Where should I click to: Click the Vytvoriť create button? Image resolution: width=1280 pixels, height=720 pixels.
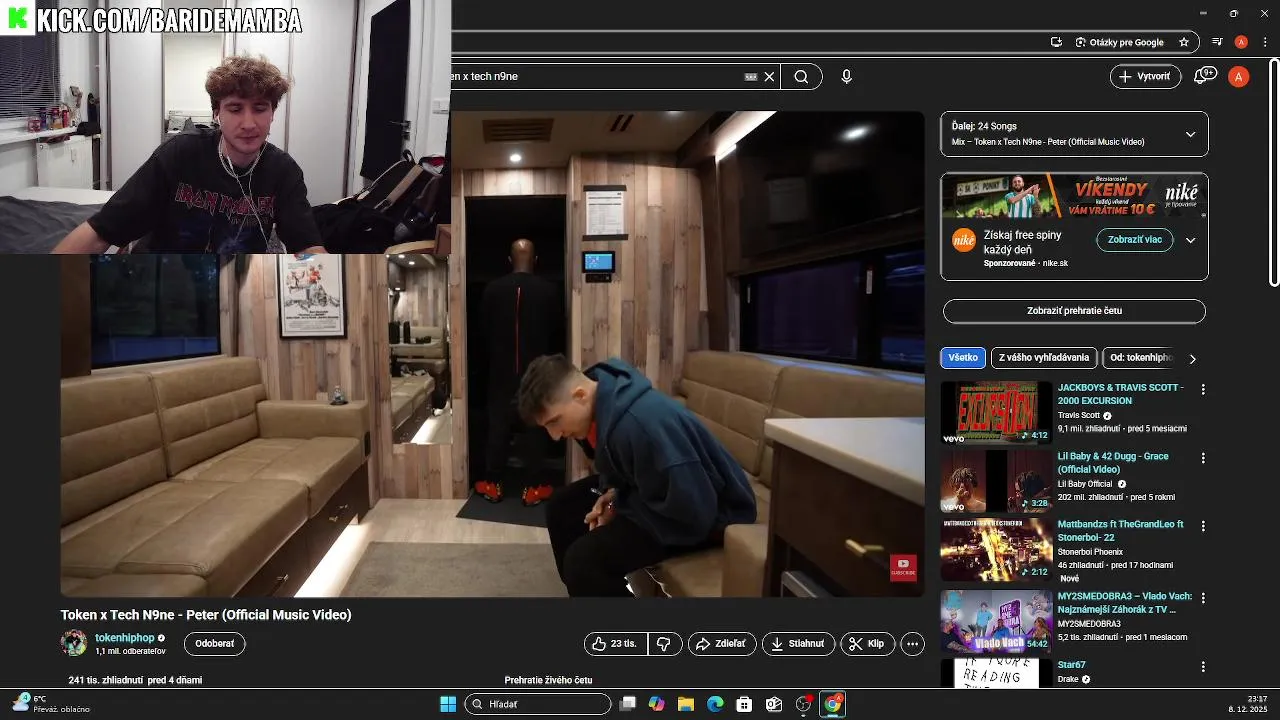pyautogui.click(x=1145, y=76)
